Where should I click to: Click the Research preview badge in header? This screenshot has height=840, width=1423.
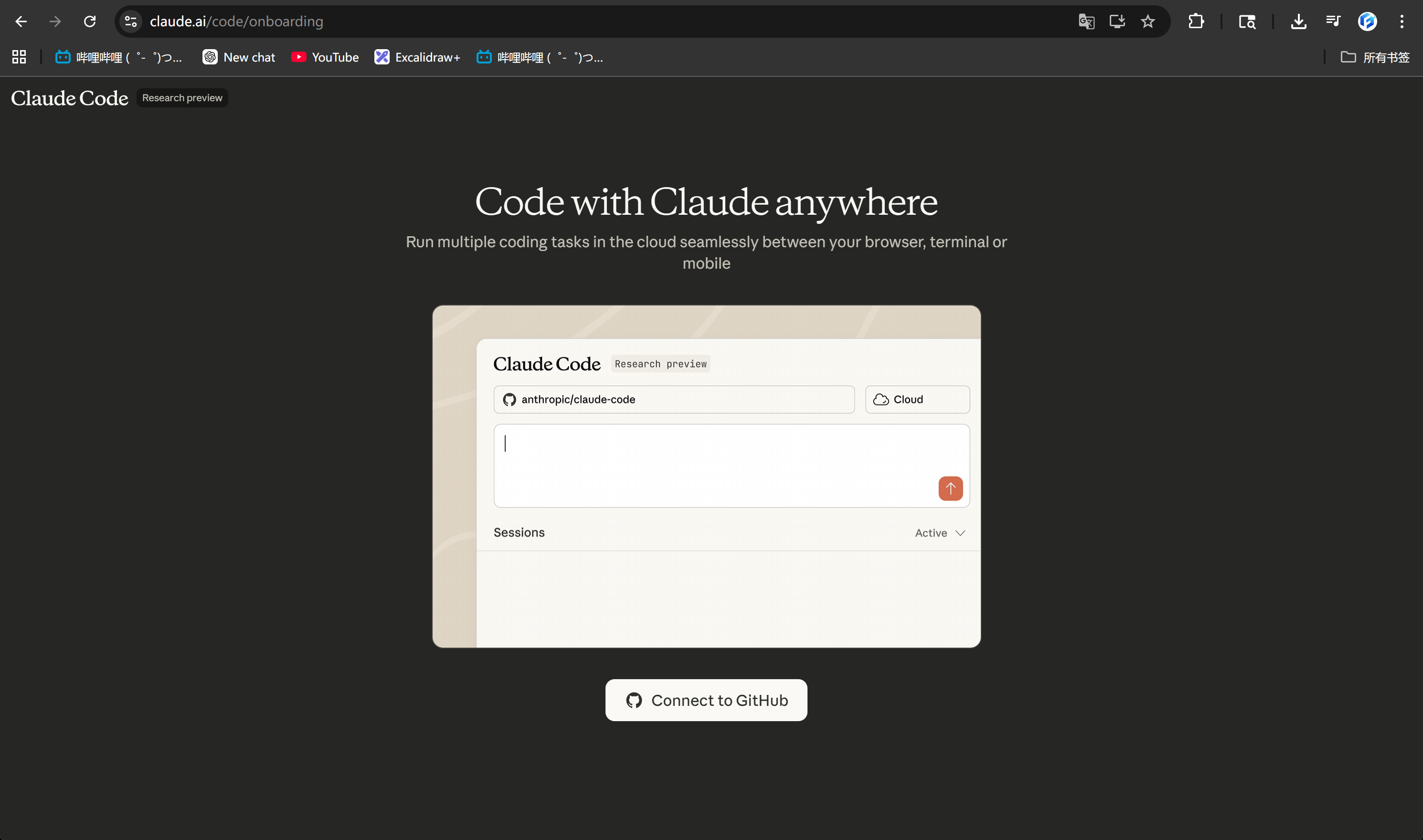pos(182,98)
